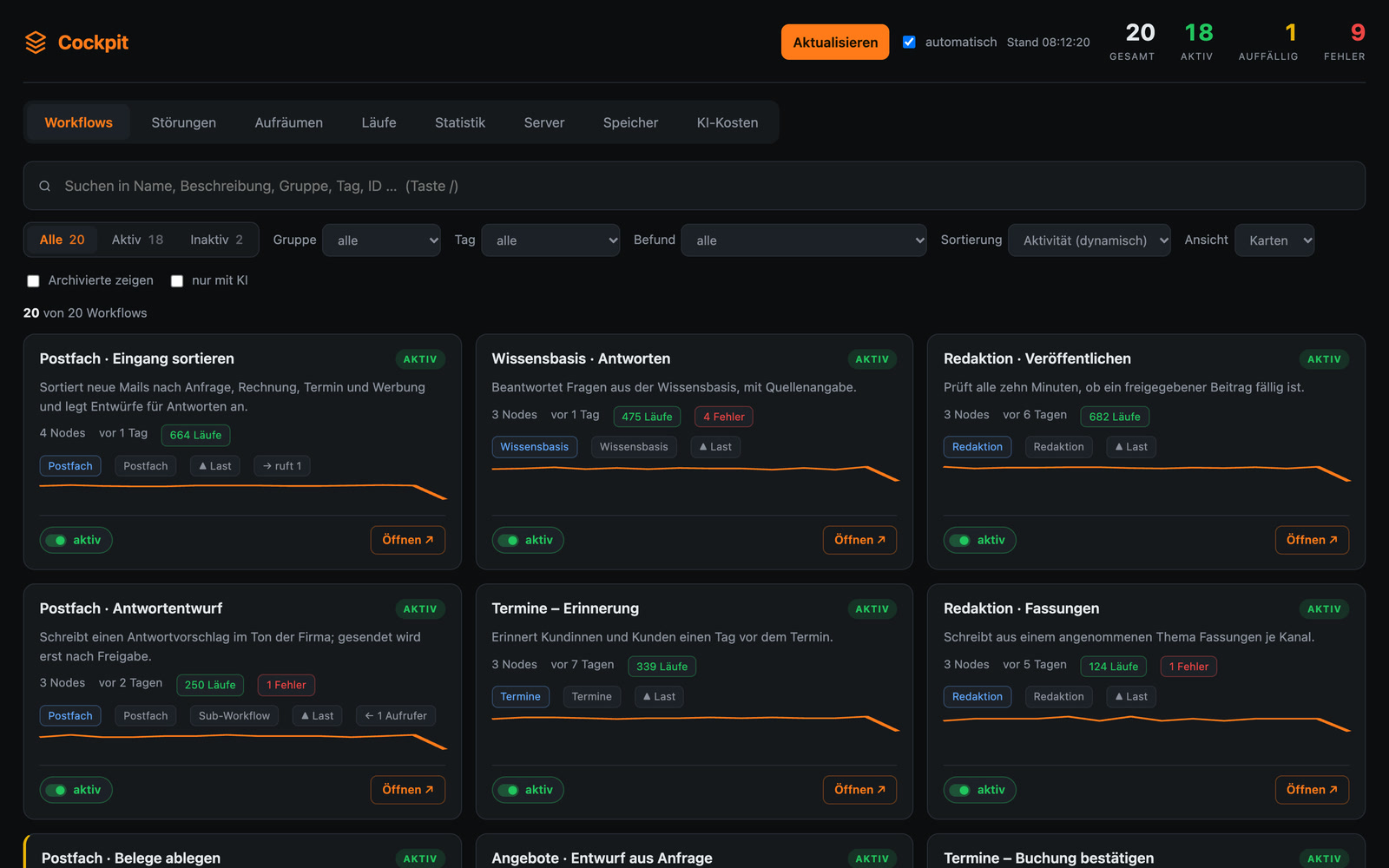Viewport: 1389px width, 868px height.
Task: Click the 1 Fehler badge on Redaktion · Fassungen
Action: [x=1188, y=667]
